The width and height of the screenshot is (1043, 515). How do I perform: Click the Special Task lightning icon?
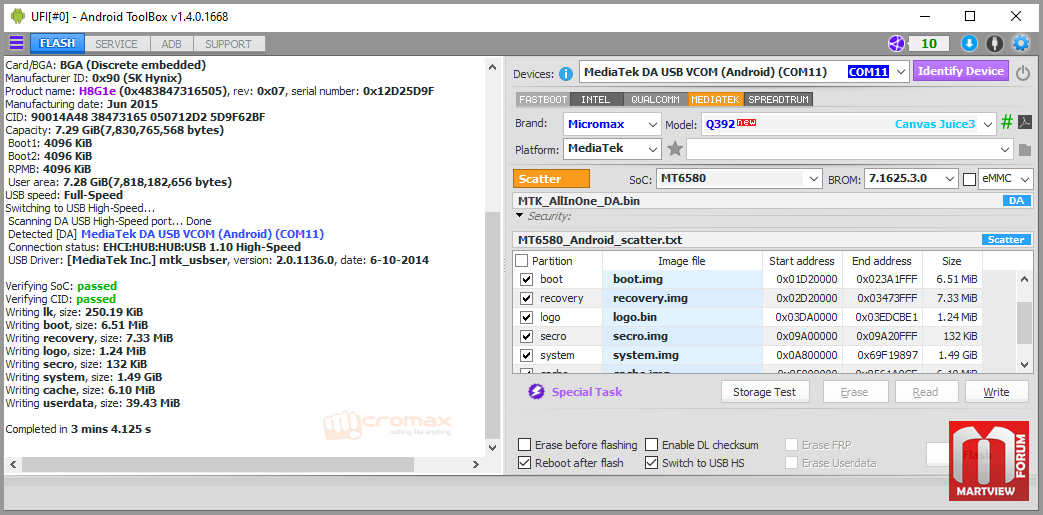(x=536, y=391)
